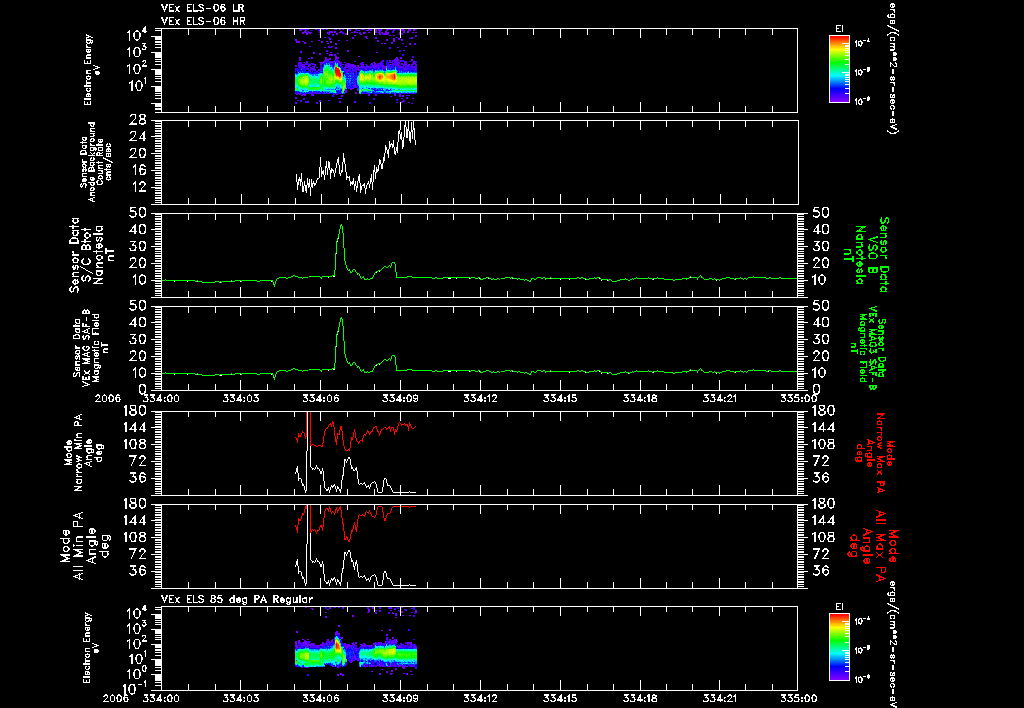This screenshot has height=708, width=1024.
Task: Click the red 'Mode Narrow Max PA Angle' label
Action: [875, 453]
